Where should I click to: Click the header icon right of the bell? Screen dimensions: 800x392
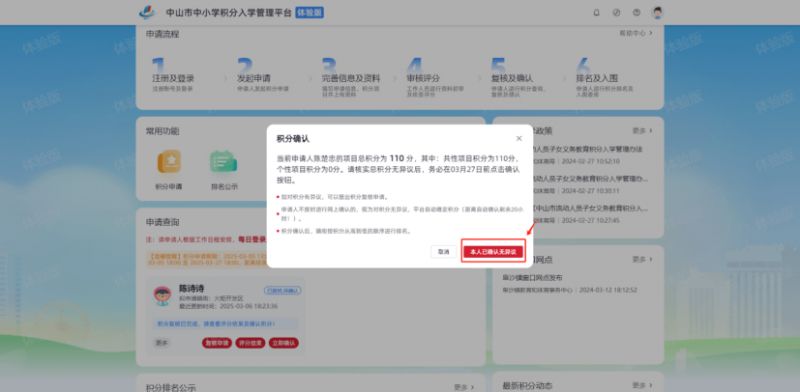(x=616, y=13)
